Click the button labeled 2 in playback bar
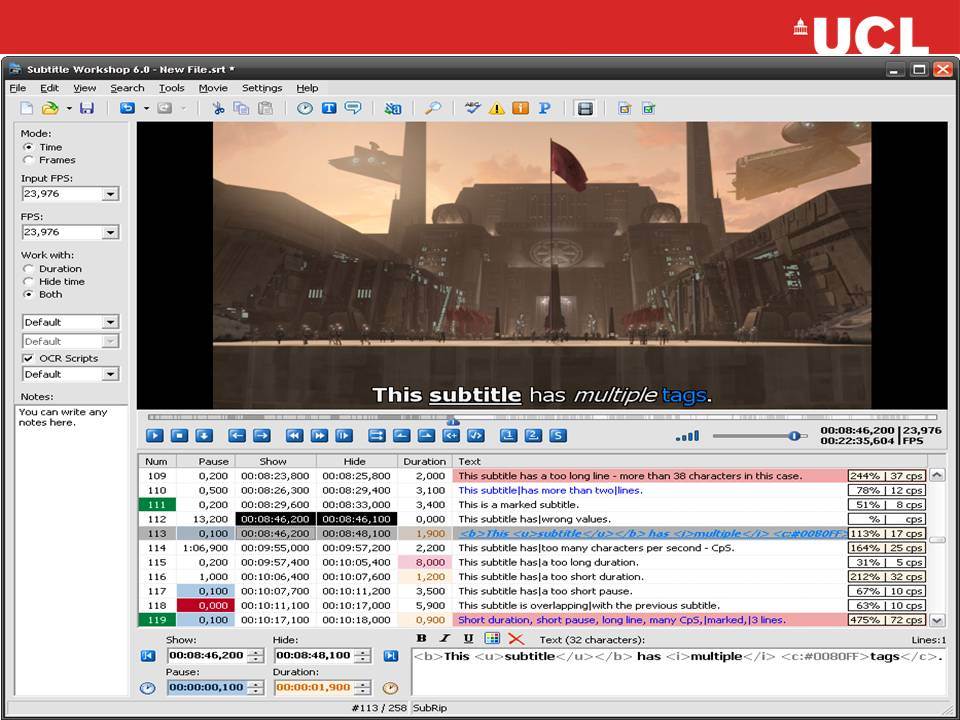 [x=533, y=436]
